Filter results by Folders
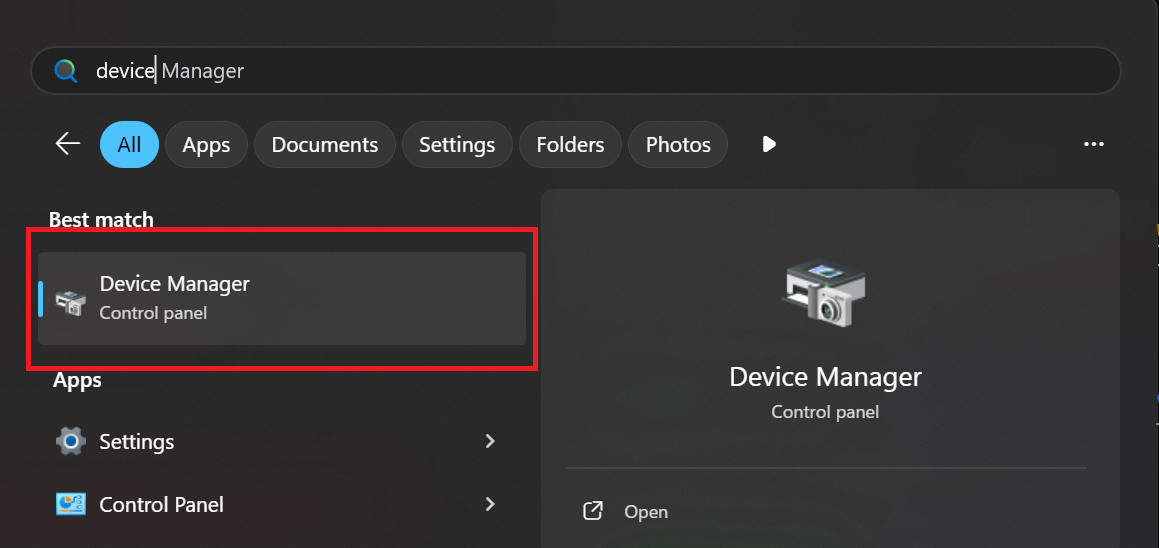Screen dimensions: 1159x548 [x=570, y=145]
